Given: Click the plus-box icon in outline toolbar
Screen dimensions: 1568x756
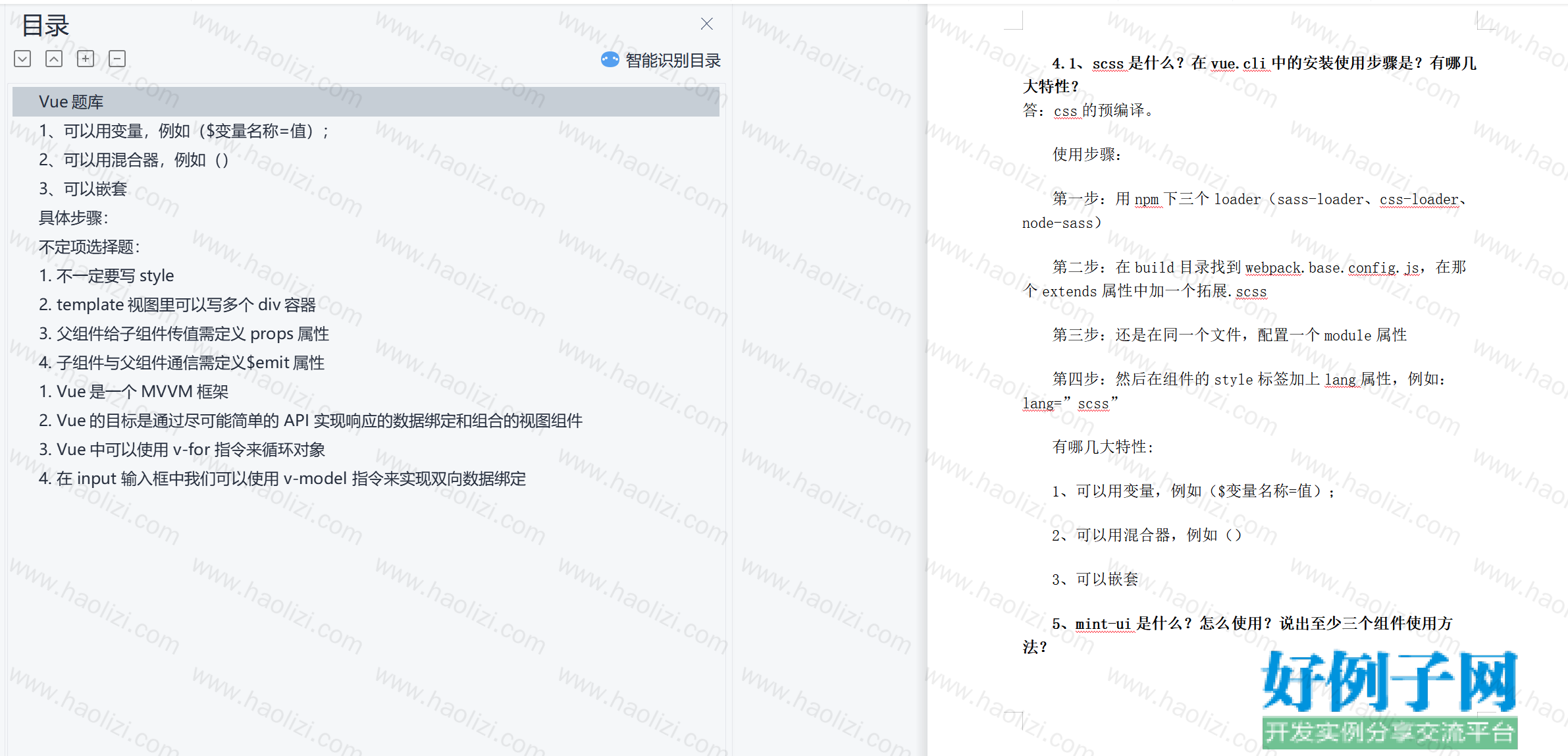Looking at the screenshot, I should coord(86,59).
